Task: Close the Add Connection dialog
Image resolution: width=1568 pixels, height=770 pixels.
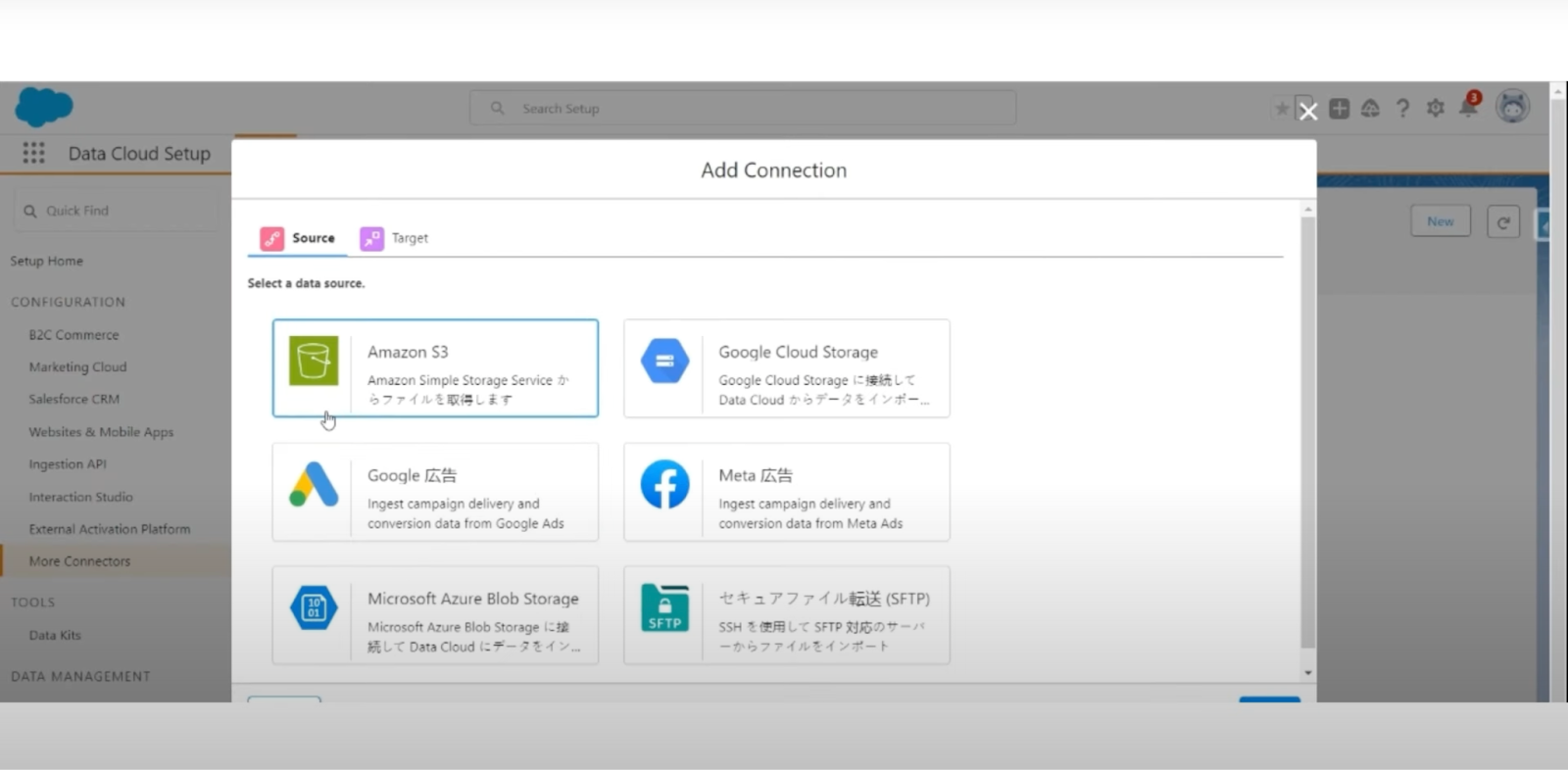Action: 1307,112
